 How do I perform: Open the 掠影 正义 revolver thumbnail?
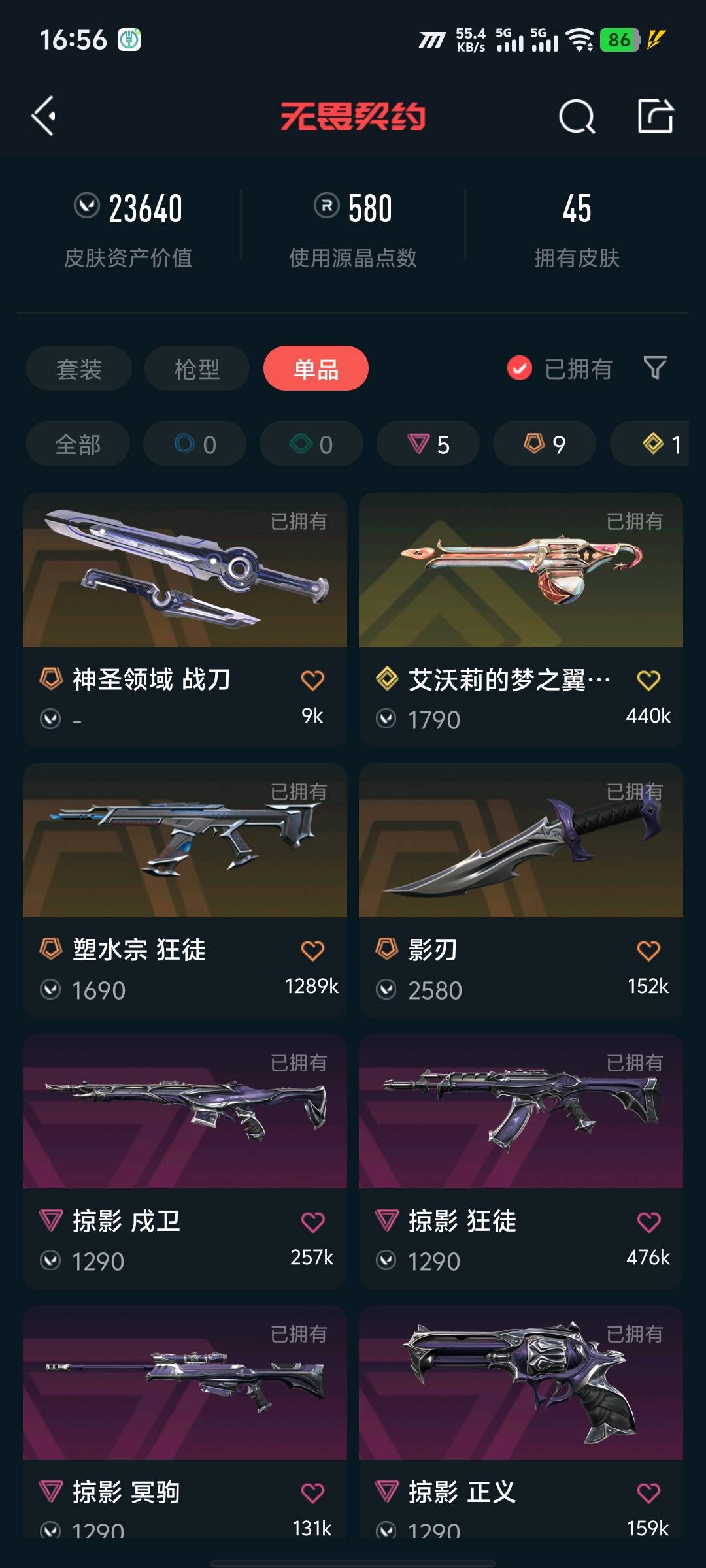pos(521,1382)
